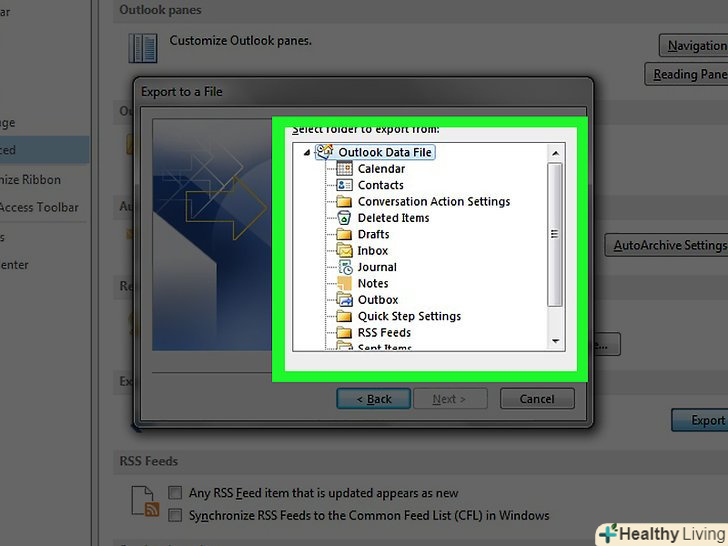Select the Deleted Items label
Image resolution: width=728 pixels, height=546 pixels.
coord(393,218)
